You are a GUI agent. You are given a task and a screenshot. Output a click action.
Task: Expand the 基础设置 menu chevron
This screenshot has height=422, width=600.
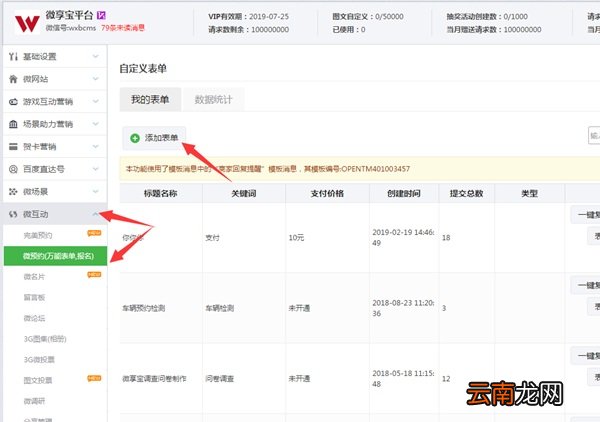point(96,57)
